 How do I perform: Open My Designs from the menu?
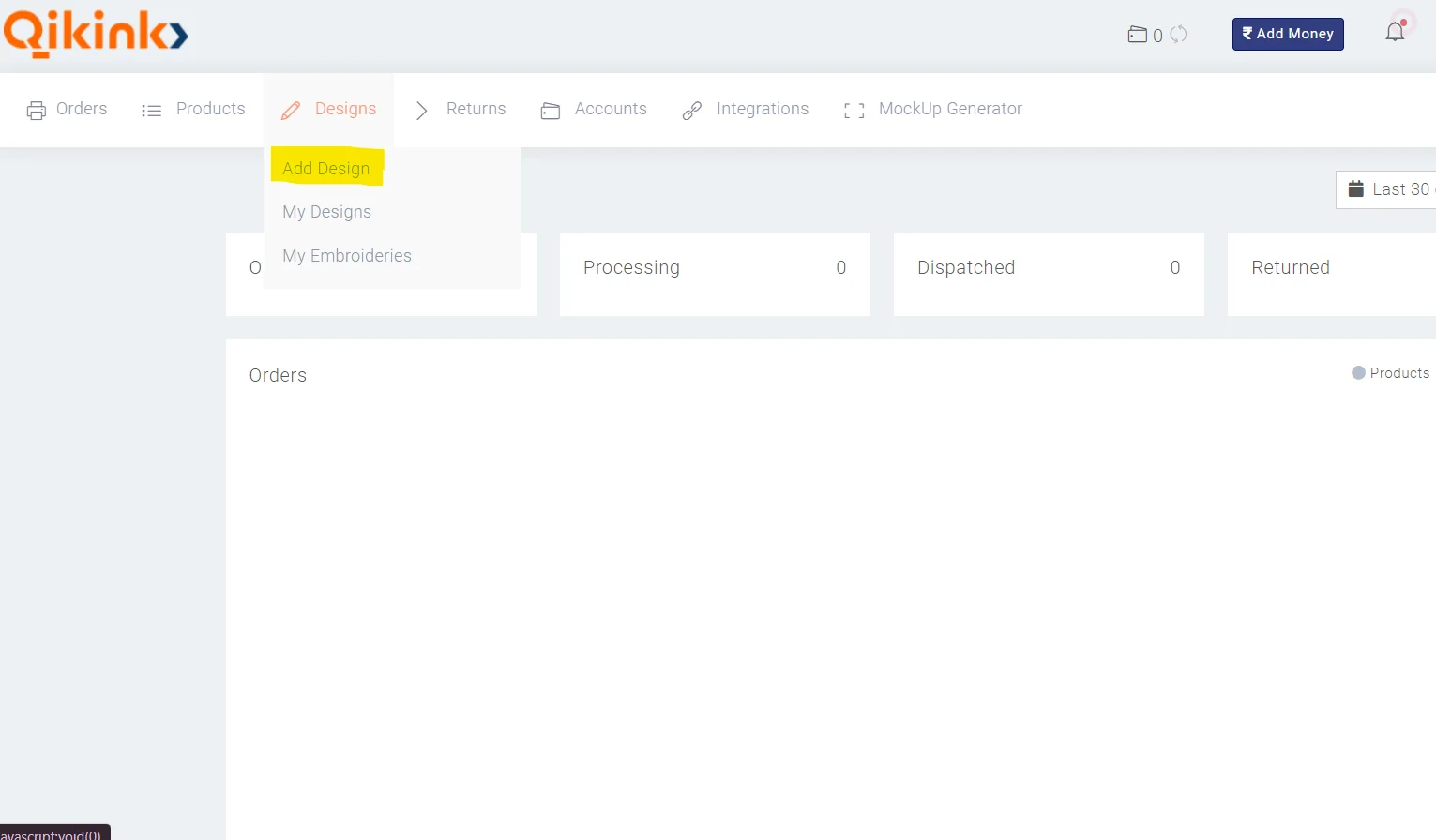(x=326, y=212)
